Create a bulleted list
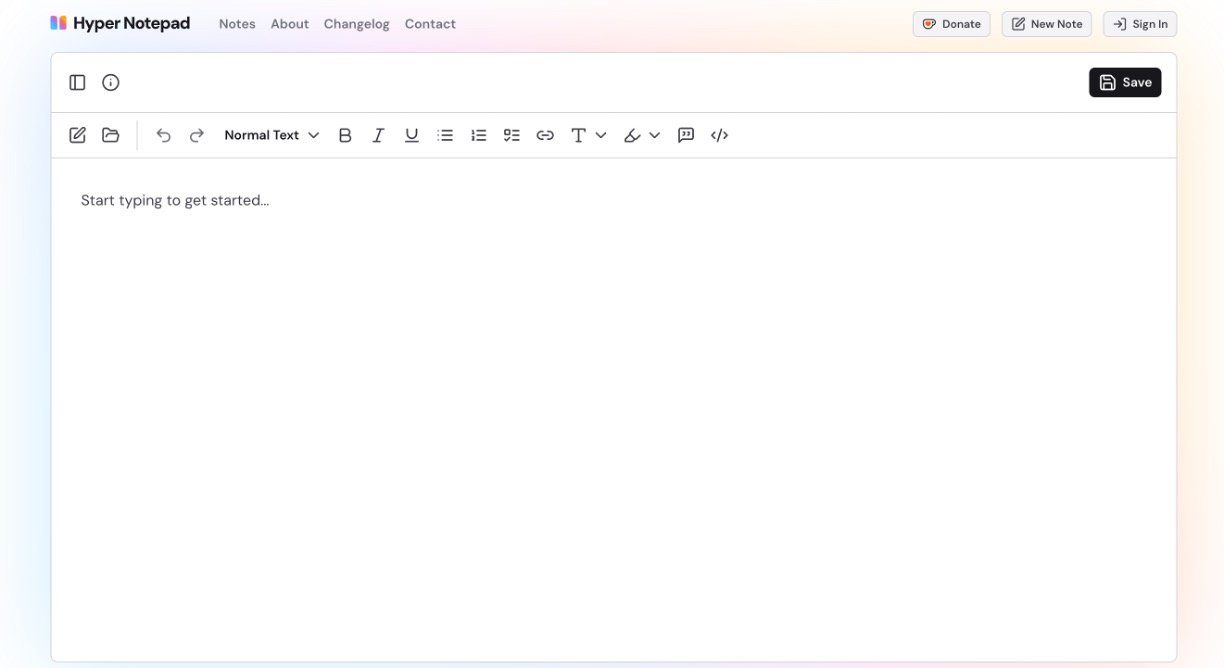 pyautogui.click(x=445, y=134)
